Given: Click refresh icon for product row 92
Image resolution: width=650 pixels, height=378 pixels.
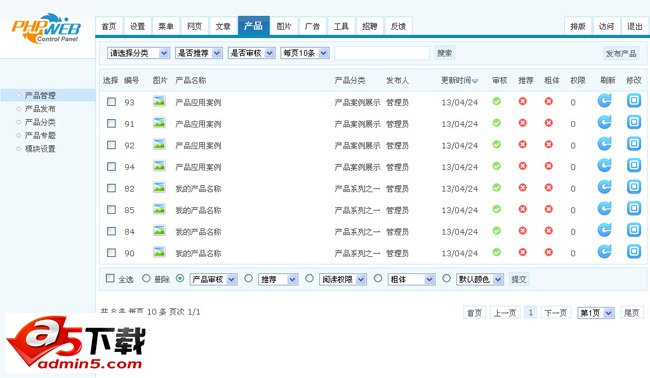Looking at the screenshot, I should point(604,144).
